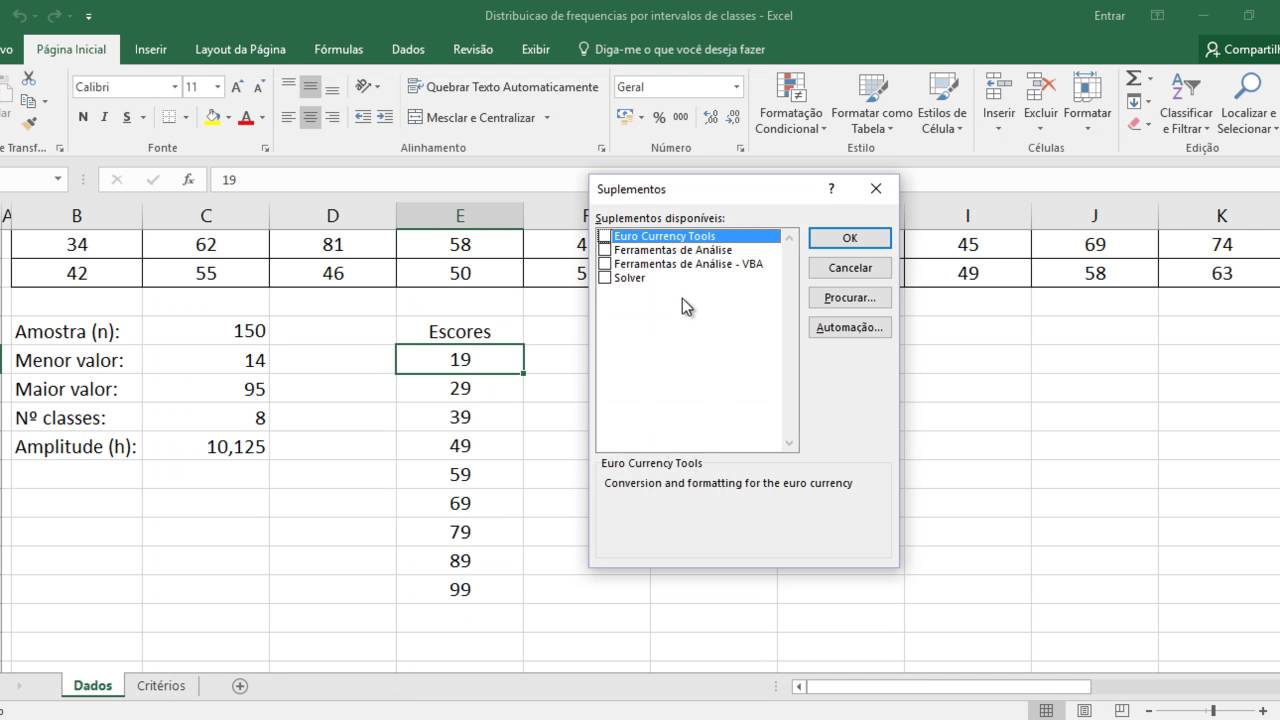This screenshot has height=720, width=1280.
Task: Check the Ferramentas de Análise box
Action: tap(604, 250)
